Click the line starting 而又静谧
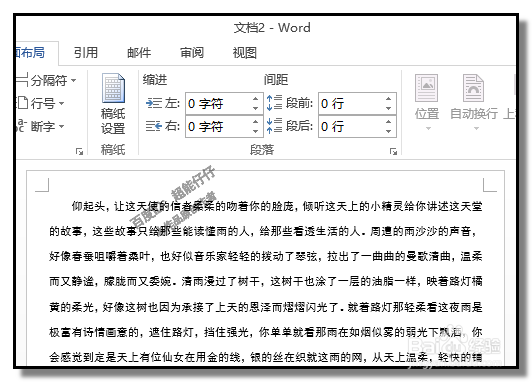This screenshot has width=532, height=382. click(x=266, y=281)
